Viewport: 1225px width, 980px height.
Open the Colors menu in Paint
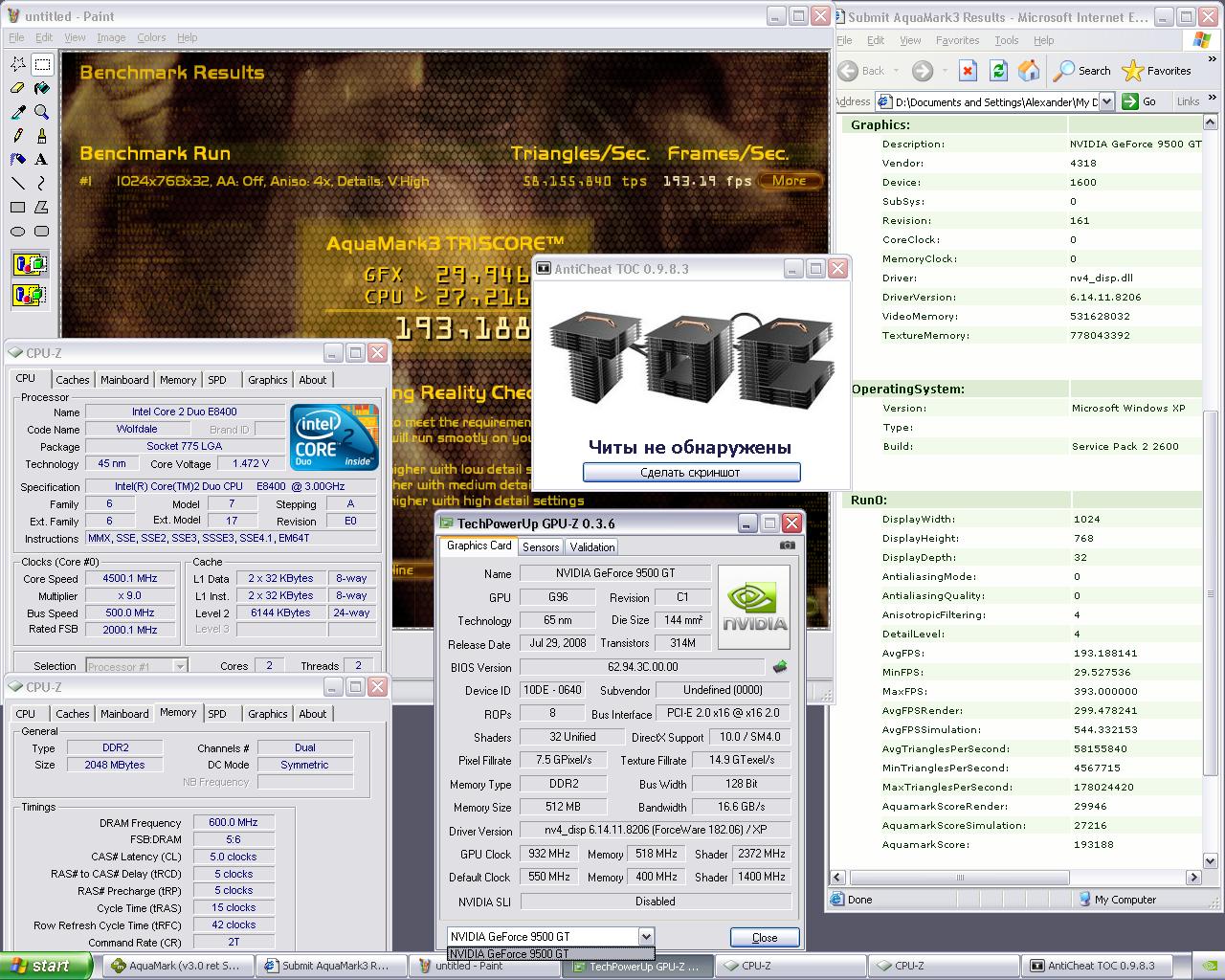point(151,37)
